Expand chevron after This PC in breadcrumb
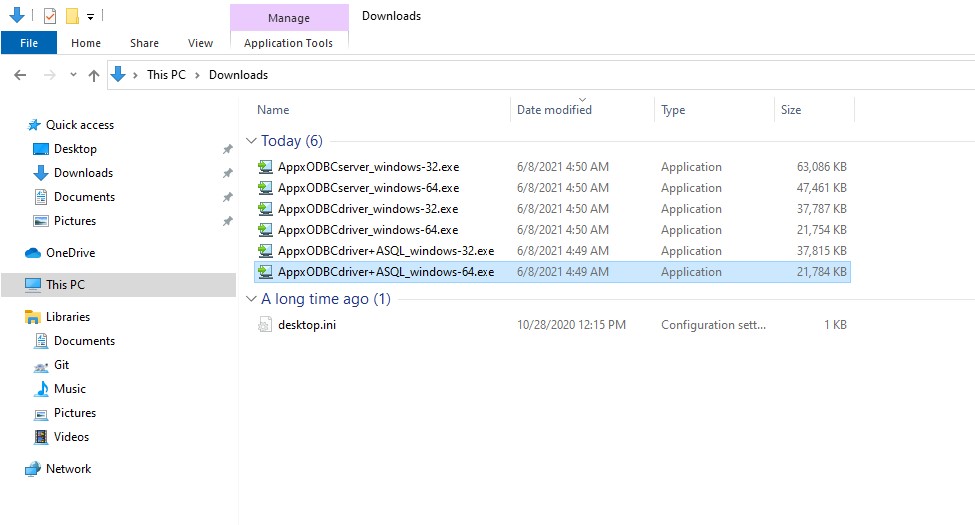975x525 pixels. tap(198, 75)
